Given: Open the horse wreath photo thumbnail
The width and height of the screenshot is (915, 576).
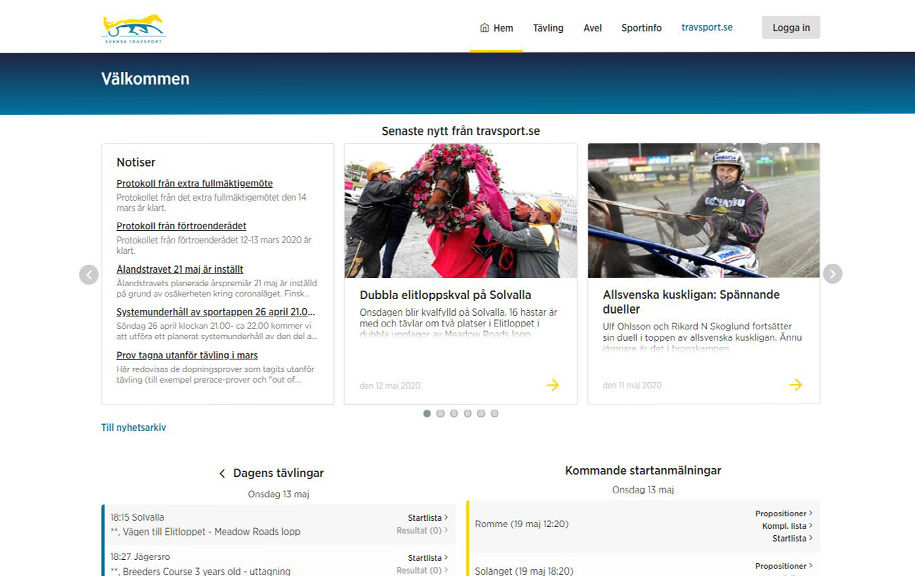Looking at the screenshot, I should click(x=460, y=211).
